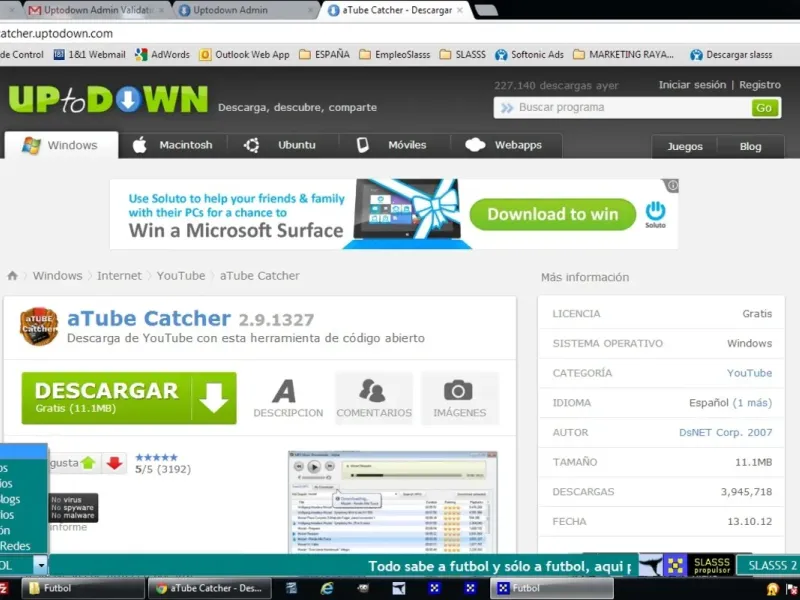
Task: Click the aTube Catcher Chrome taskbar button
Action: coord(210,588)
